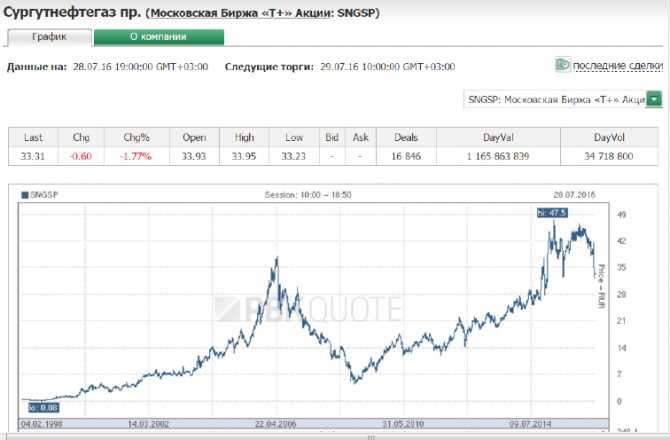Click the SNGSP legend color square
The width and height of the screenshot is (670, 440).
coord(25,195)
